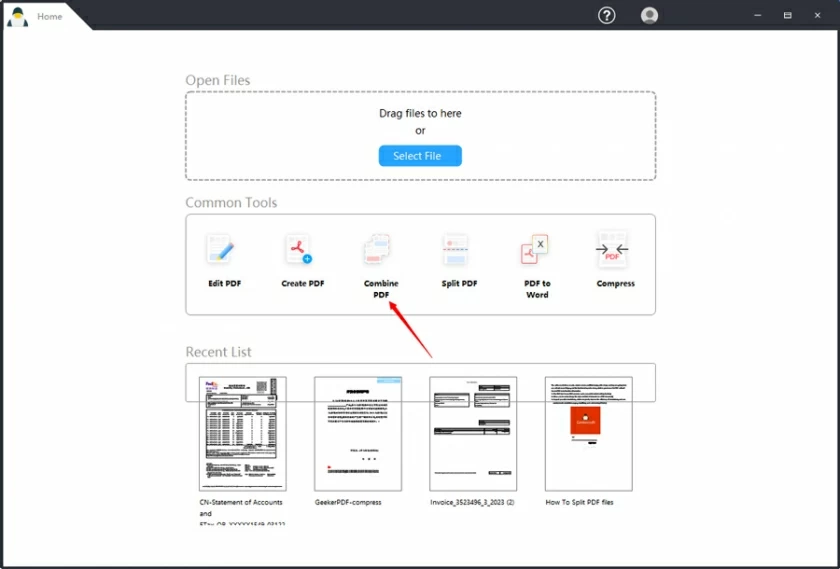The image size is (840, 569).
Task: Open the How To Split PDF files thumbnail
Action: (589, 433)
